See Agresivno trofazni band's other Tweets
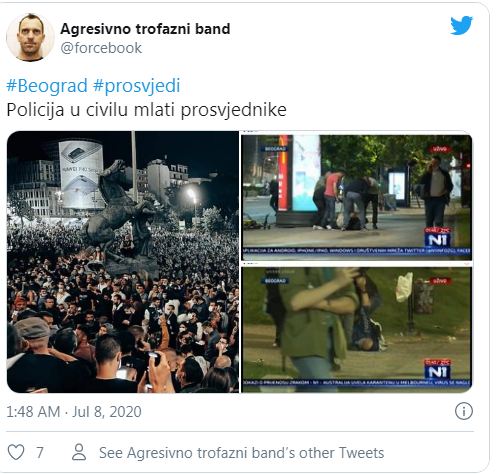 (242, 453)
